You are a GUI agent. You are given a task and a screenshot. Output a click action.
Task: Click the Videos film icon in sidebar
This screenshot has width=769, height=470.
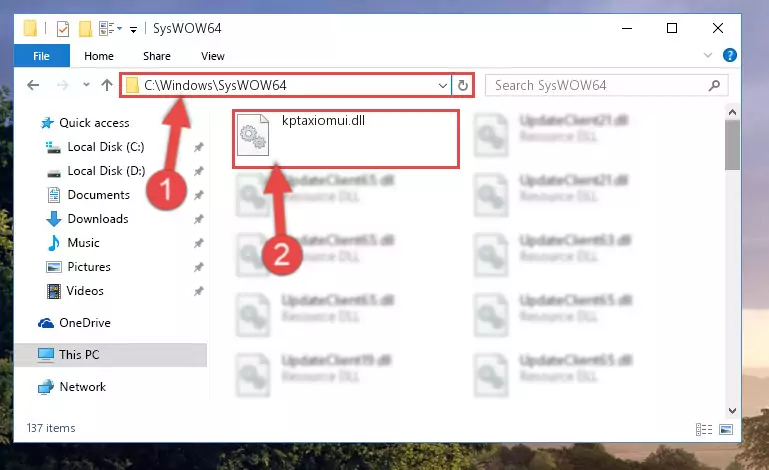click(x=53, y=291)
